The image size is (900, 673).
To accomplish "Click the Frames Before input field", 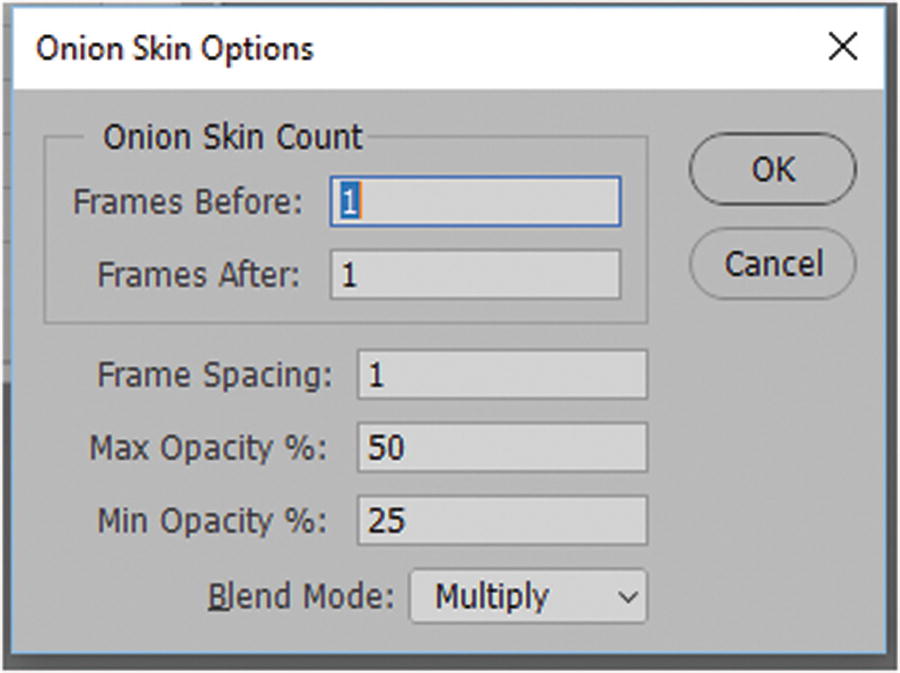I will point(475,202).
